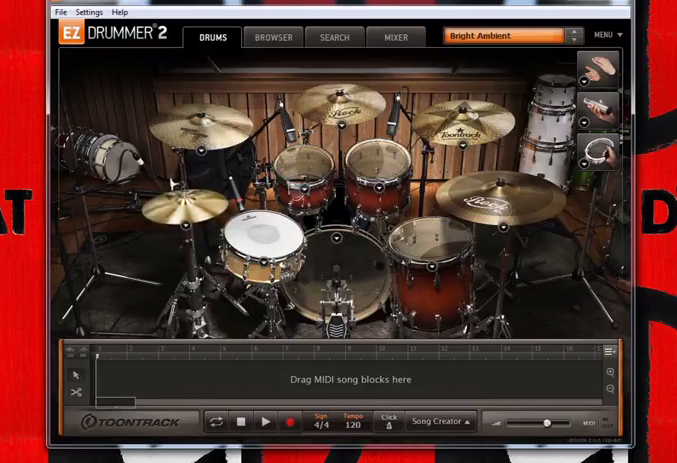The width and height of the screenshot is (677, 463).
Task: Click the redo arrow in timeline
Action: pyautogui.click(x=83, y=351)
